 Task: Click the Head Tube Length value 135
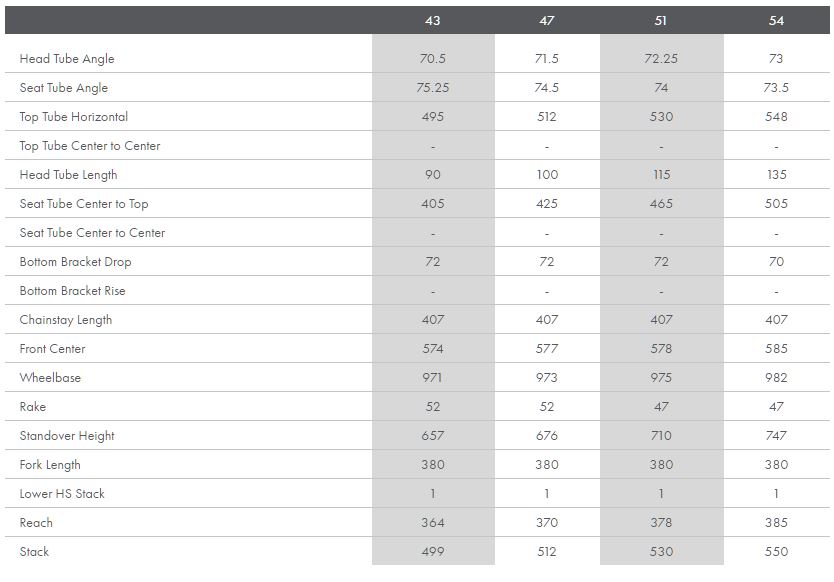click(776, 175)
